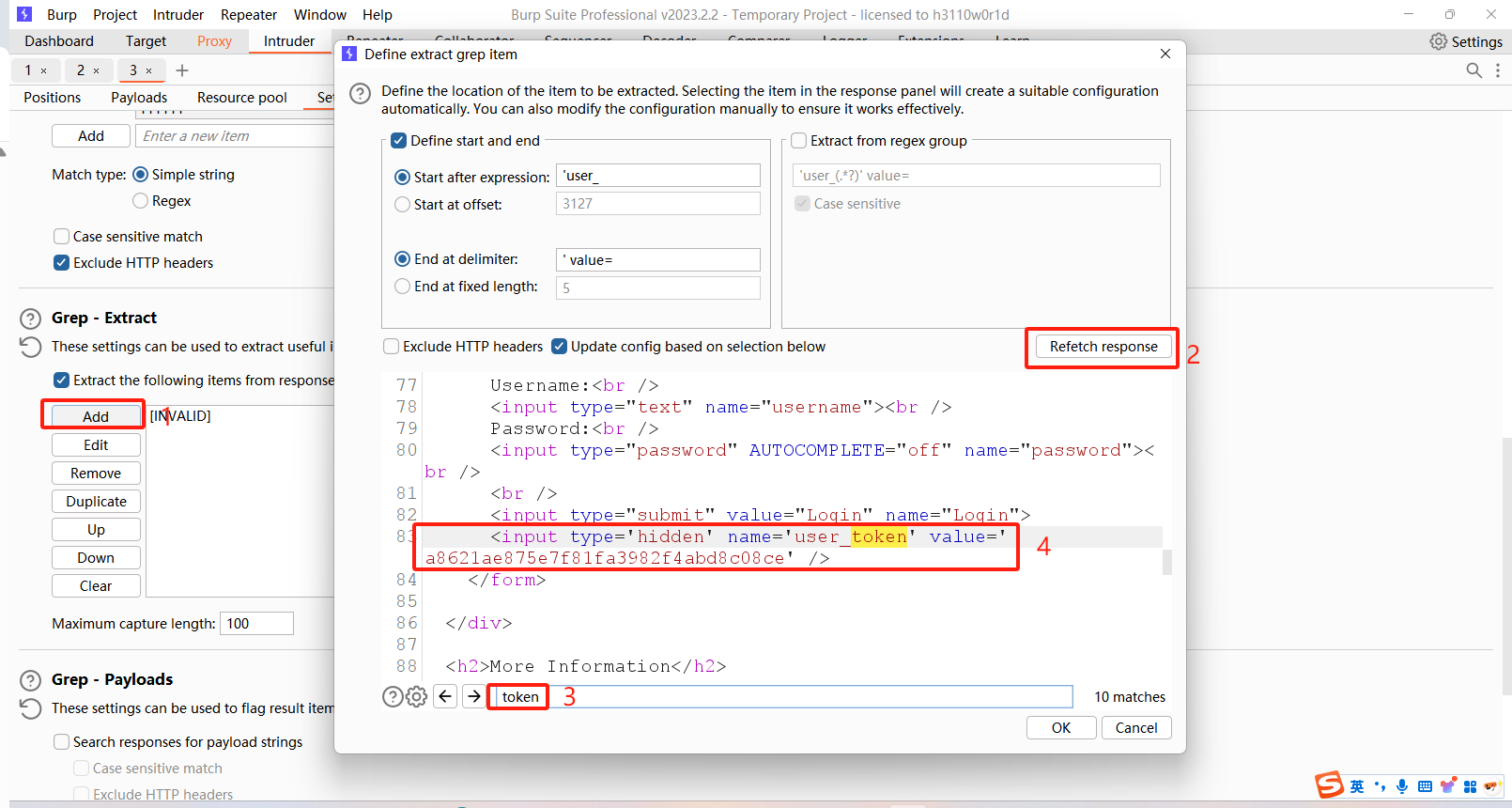The image size is (1512, 808).
Task: Open help for Grep - Extract section
Action: (x=31, y=319)
